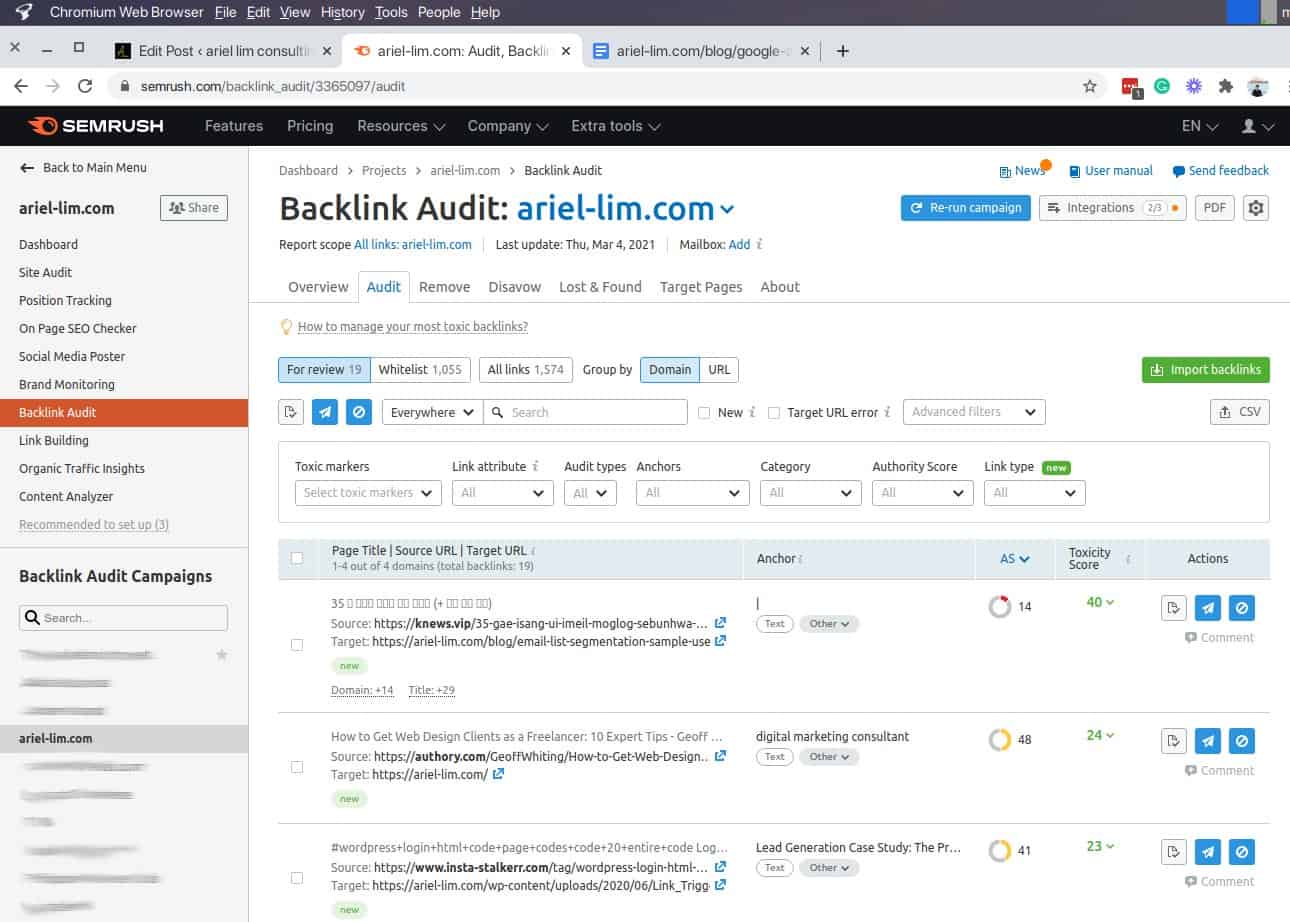1290x922 pixels.
Task: Move insta-stalkerr.com row to Remove list
Action: click(1208, 852)
